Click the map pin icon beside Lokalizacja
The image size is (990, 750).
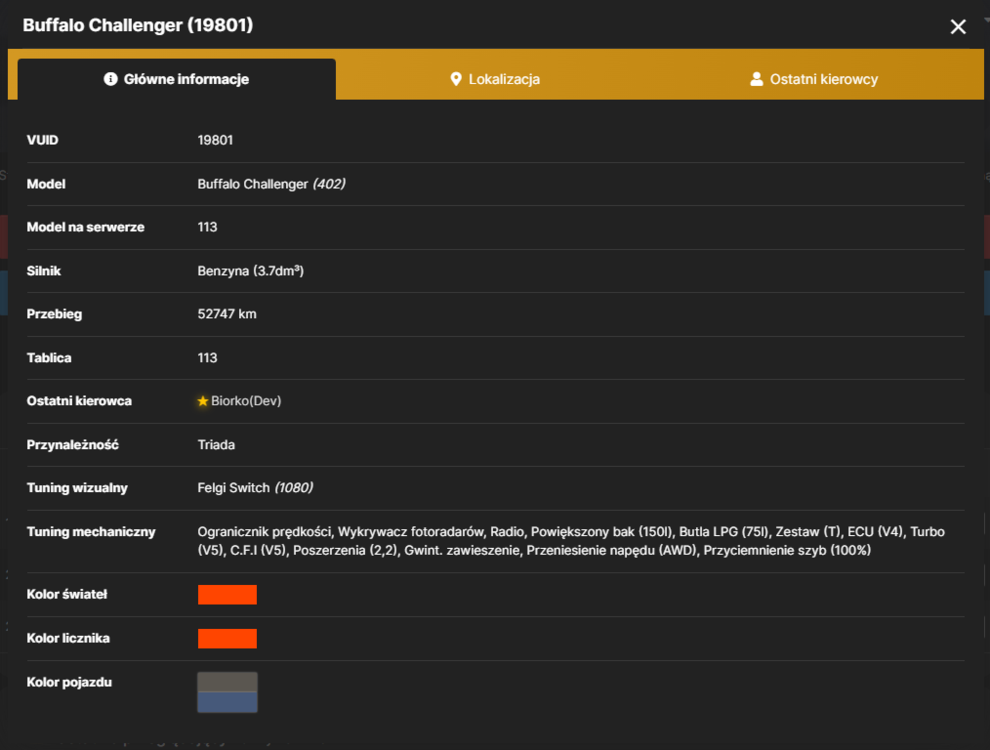455,79
